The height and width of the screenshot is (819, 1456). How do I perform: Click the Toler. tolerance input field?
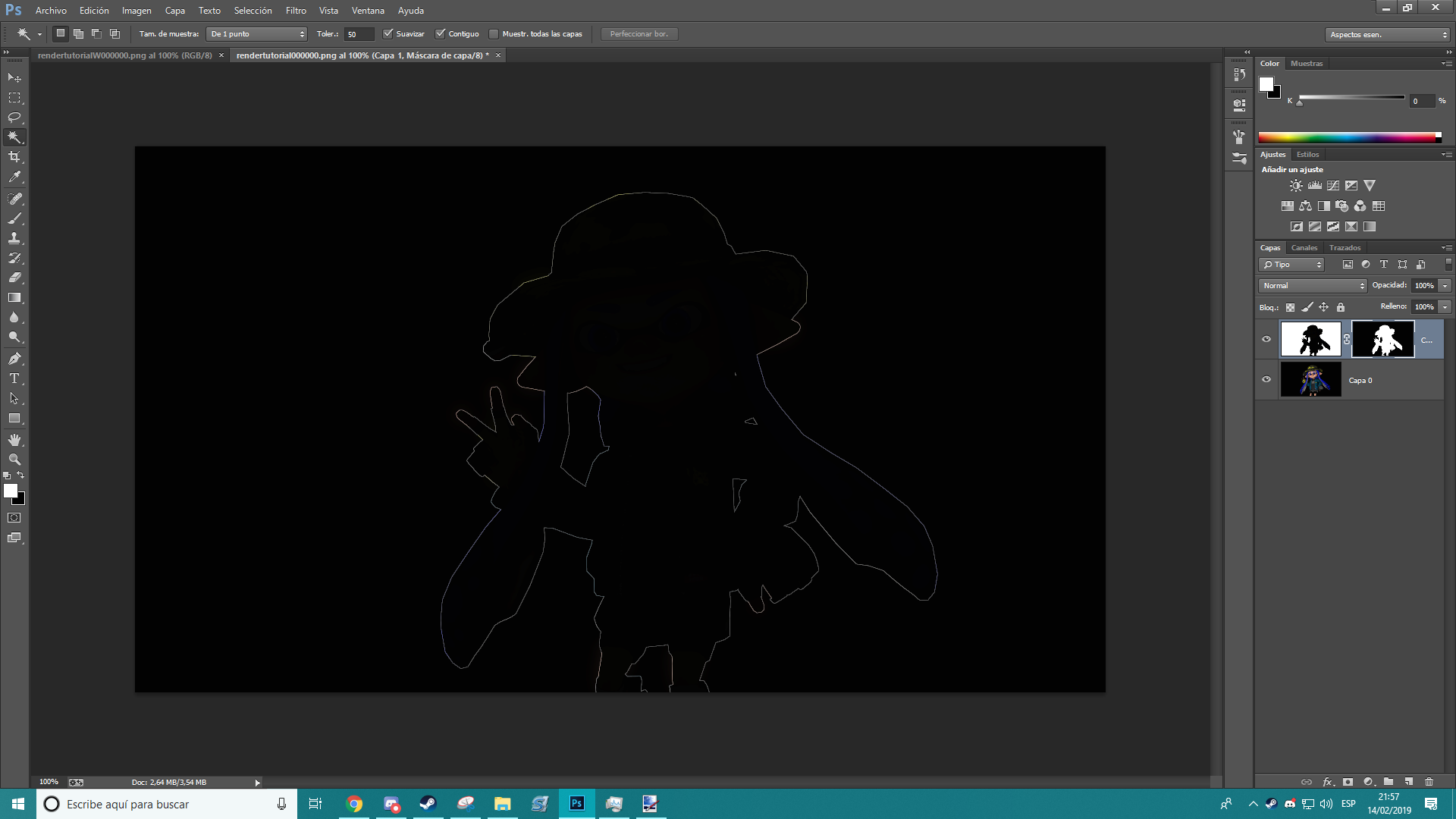359,34
